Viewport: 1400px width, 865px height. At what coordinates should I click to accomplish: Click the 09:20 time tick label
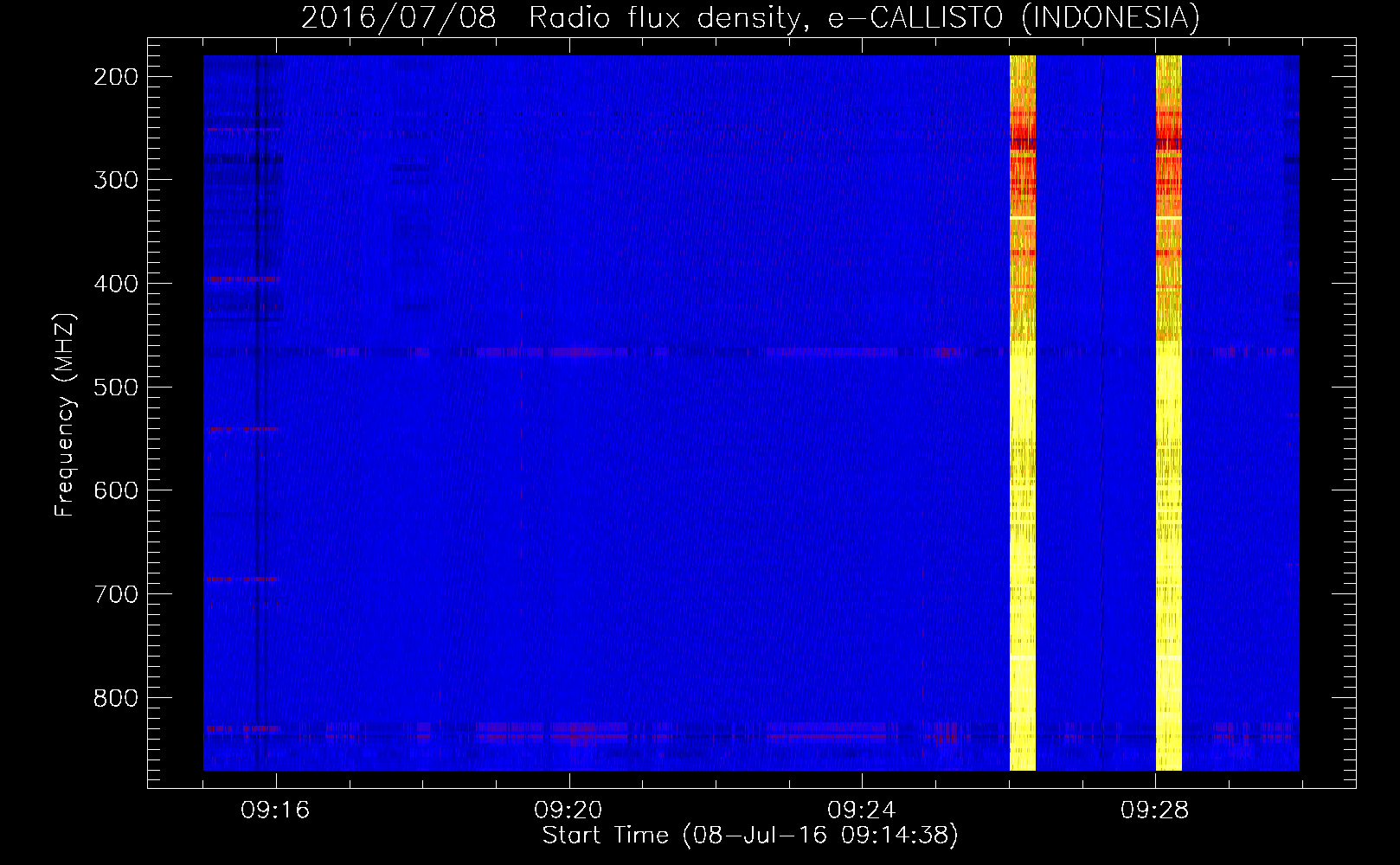pos(568,811)
